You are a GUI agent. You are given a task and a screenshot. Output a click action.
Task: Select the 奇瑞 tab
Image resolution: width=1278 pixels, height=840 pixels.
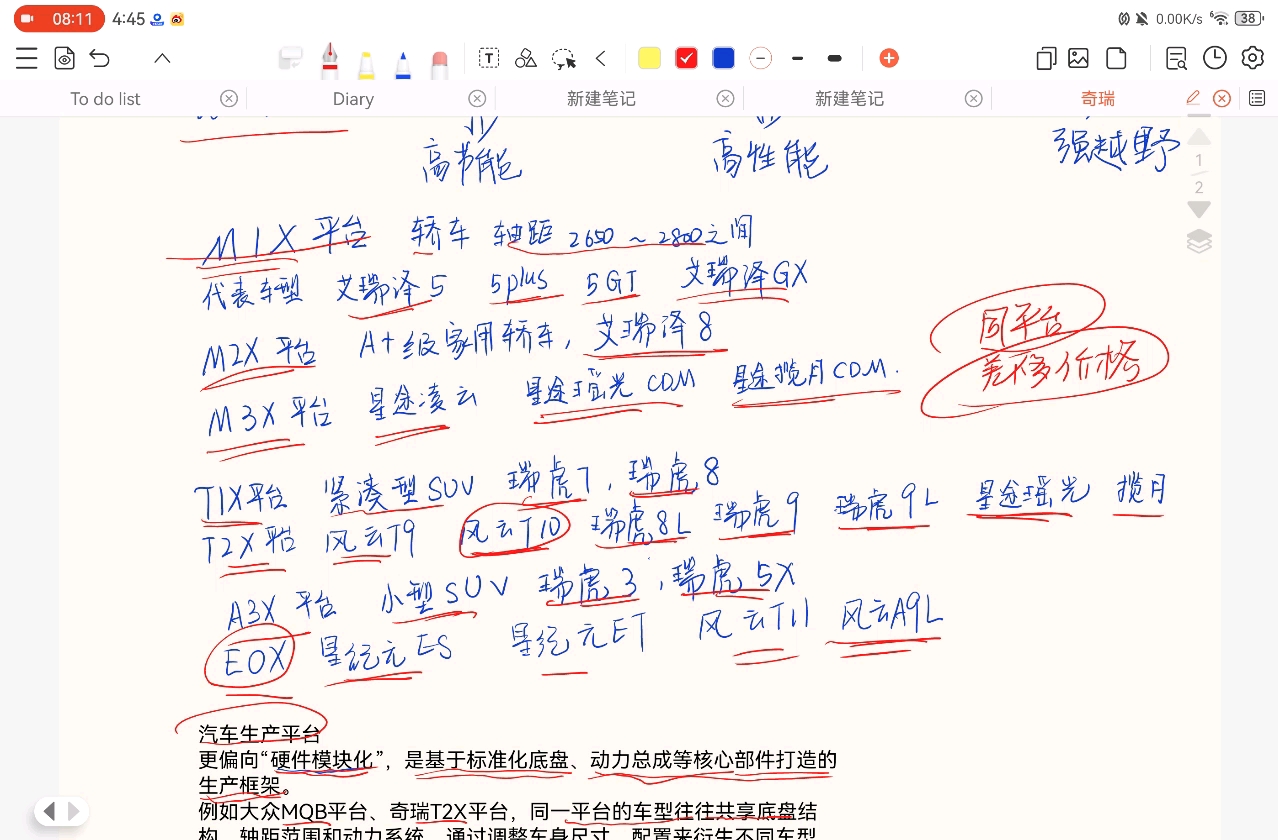pos(1097,98)
